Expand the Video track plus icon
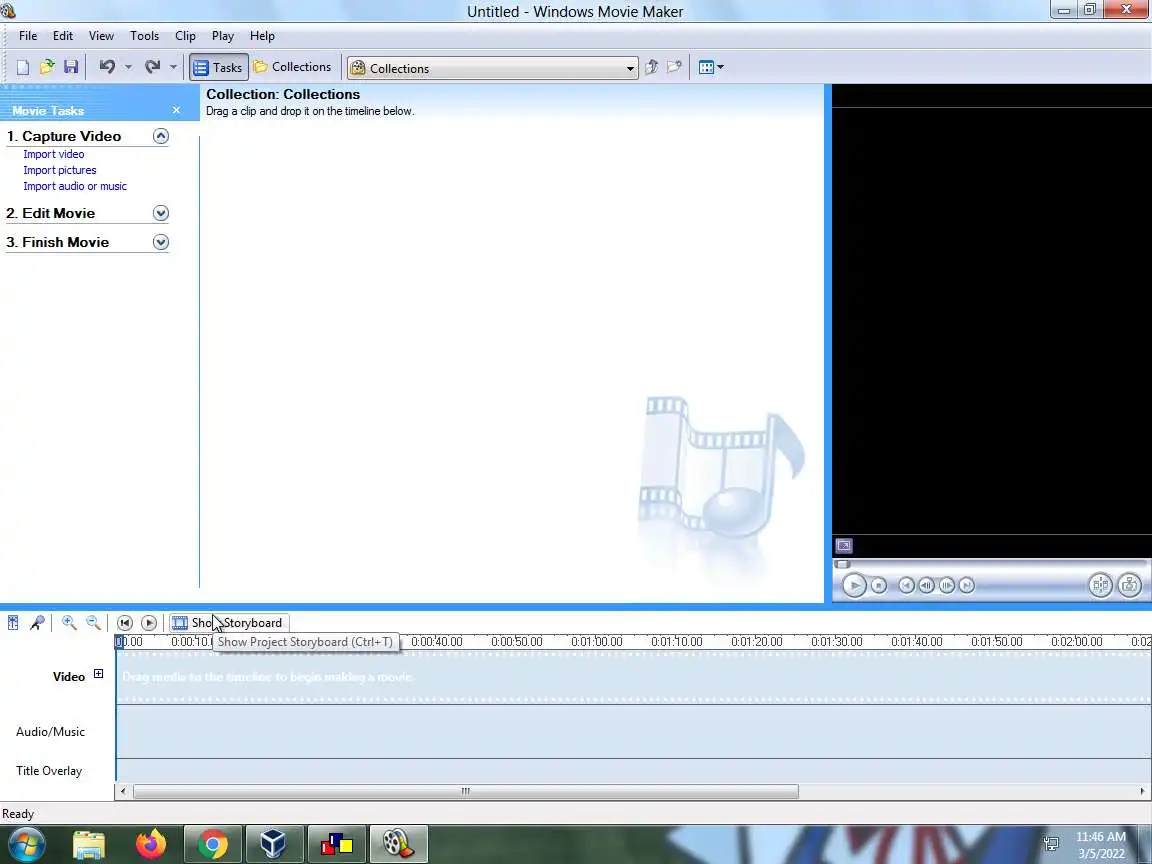1152x864 pixels. (98, 674)
